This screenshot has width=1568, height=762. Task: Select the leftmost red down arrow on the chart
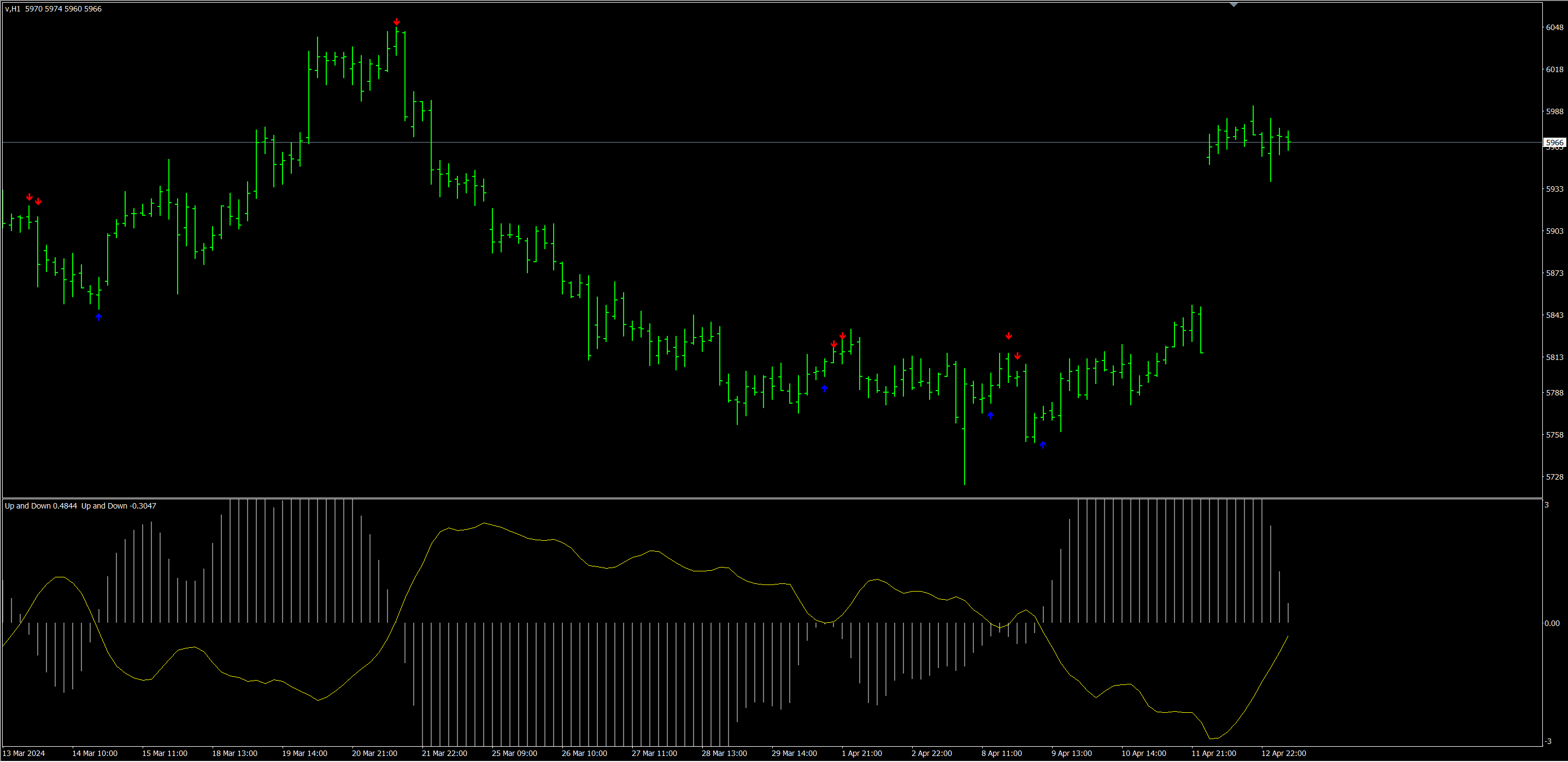29,197
